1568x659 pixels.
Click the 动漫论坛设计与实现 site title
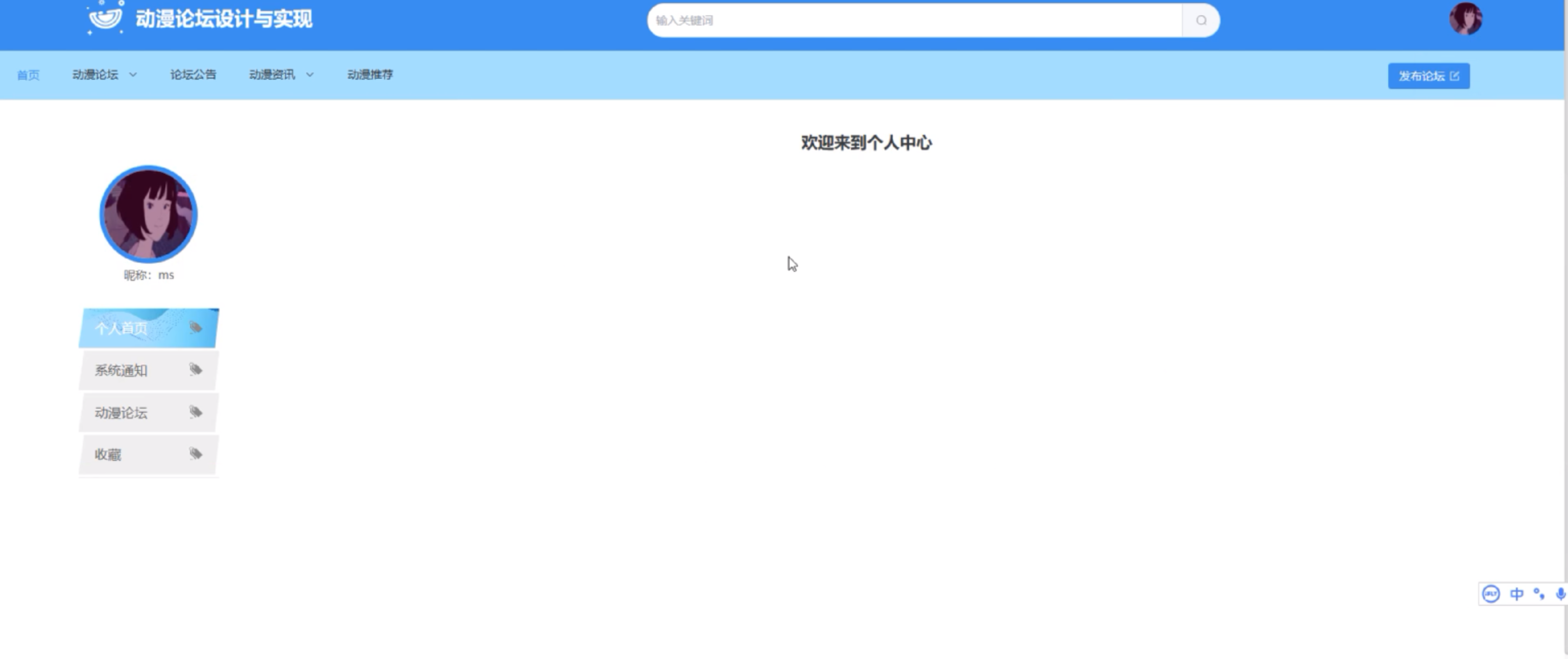pyautogui.click(x=223, y=19)
